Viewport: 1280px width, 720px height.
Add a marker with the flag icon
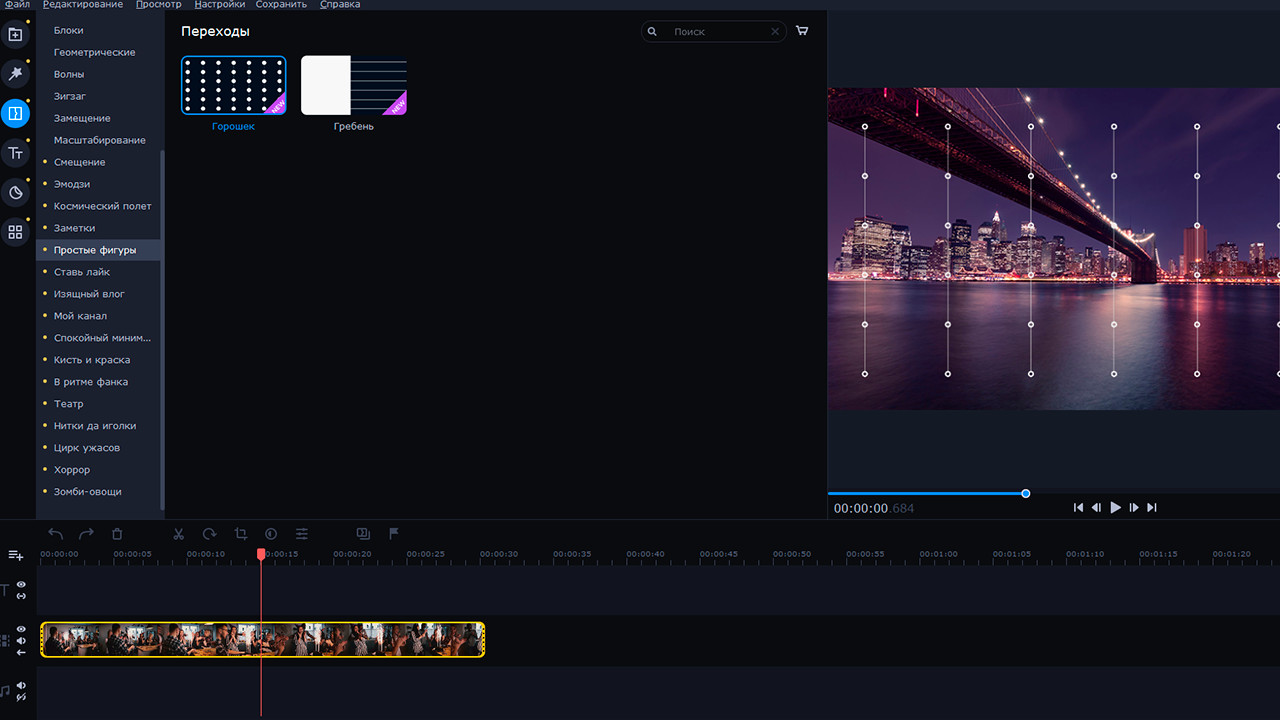tap(394, 534)
